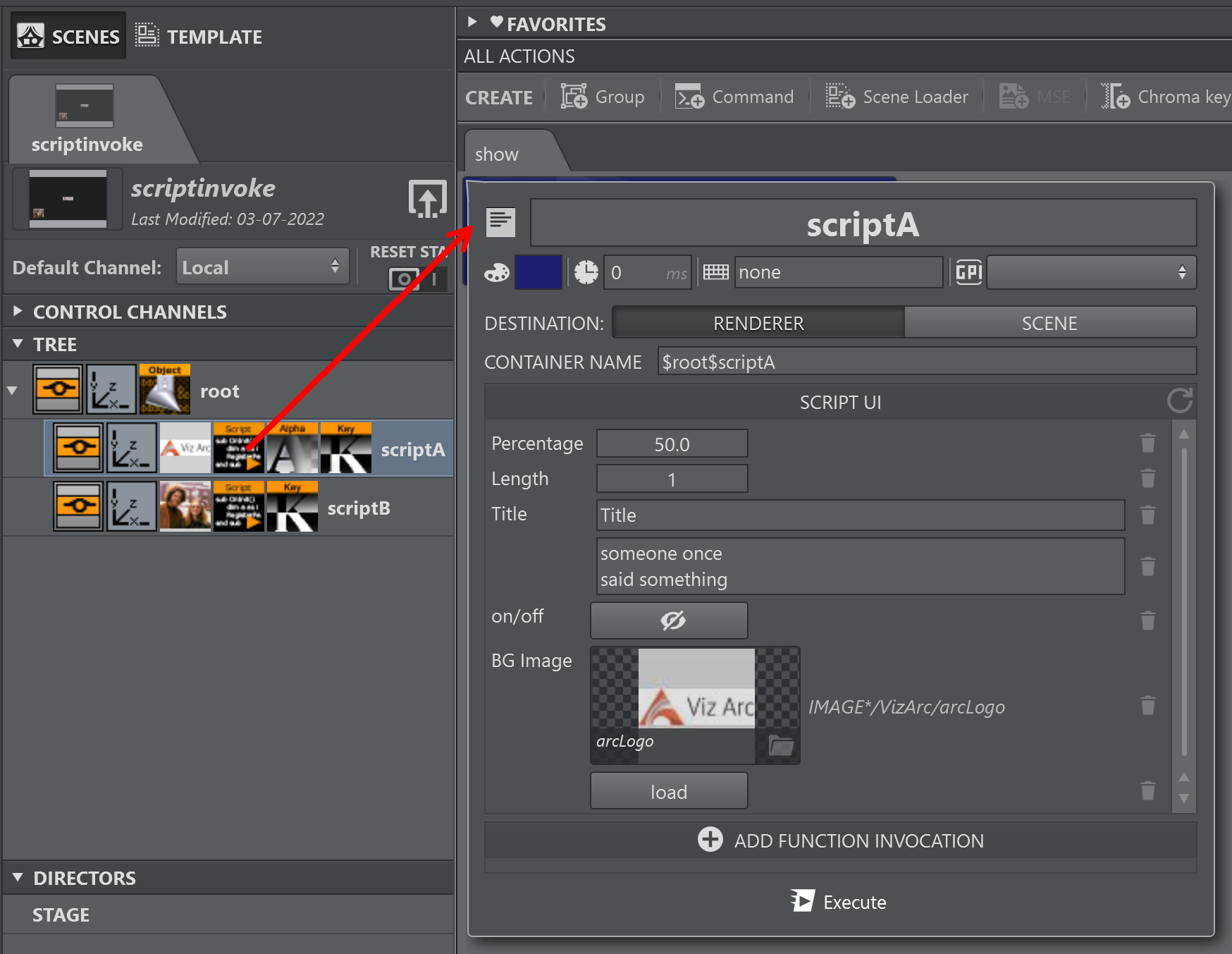Image resolution: width=1232 pixels, height=954 pixels.
Task: Open folder browser on BG Image thumbnail
Action: pos(780,745)
